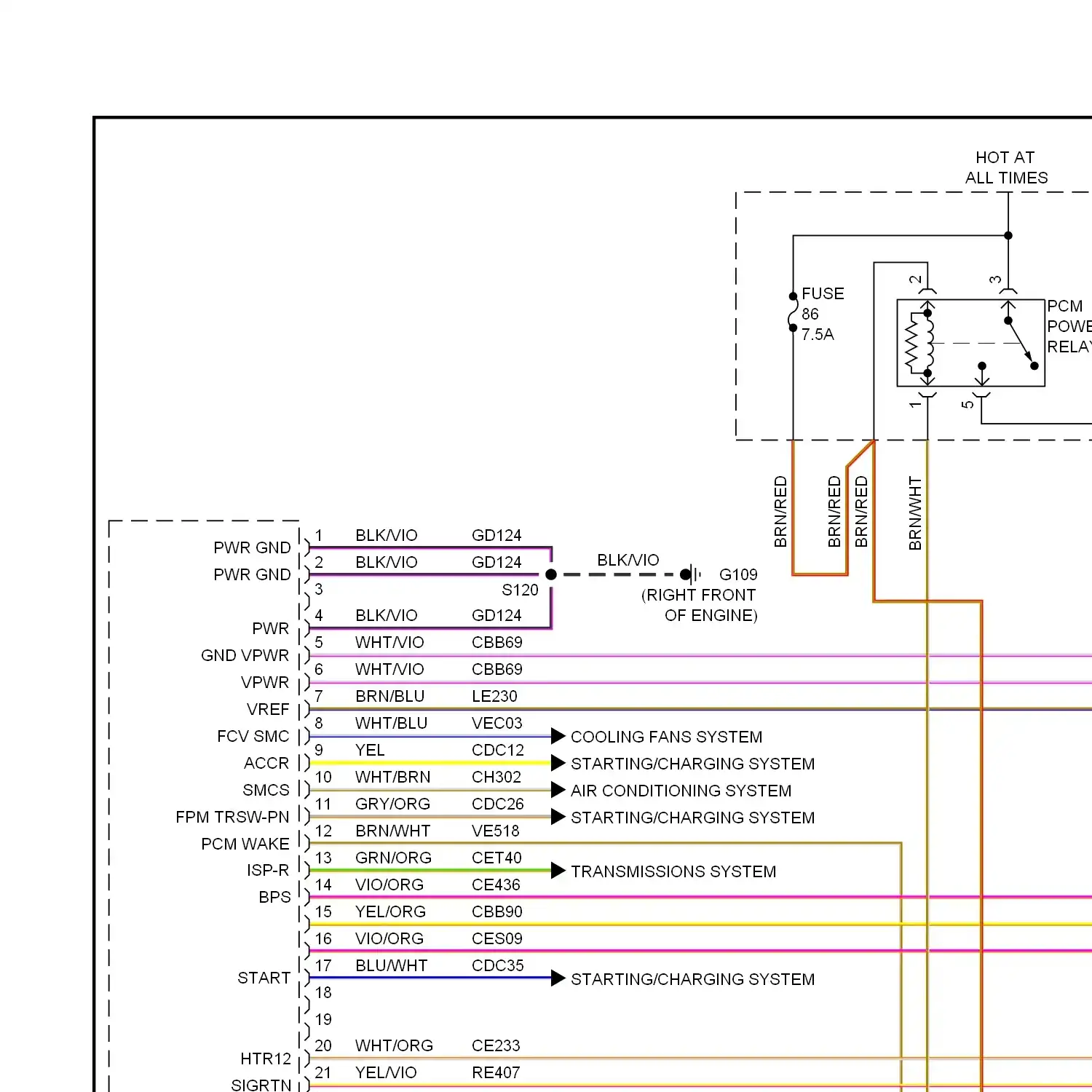Click circuit code 'LE230'
The image size is (1092, 1092).
point(494,696)
